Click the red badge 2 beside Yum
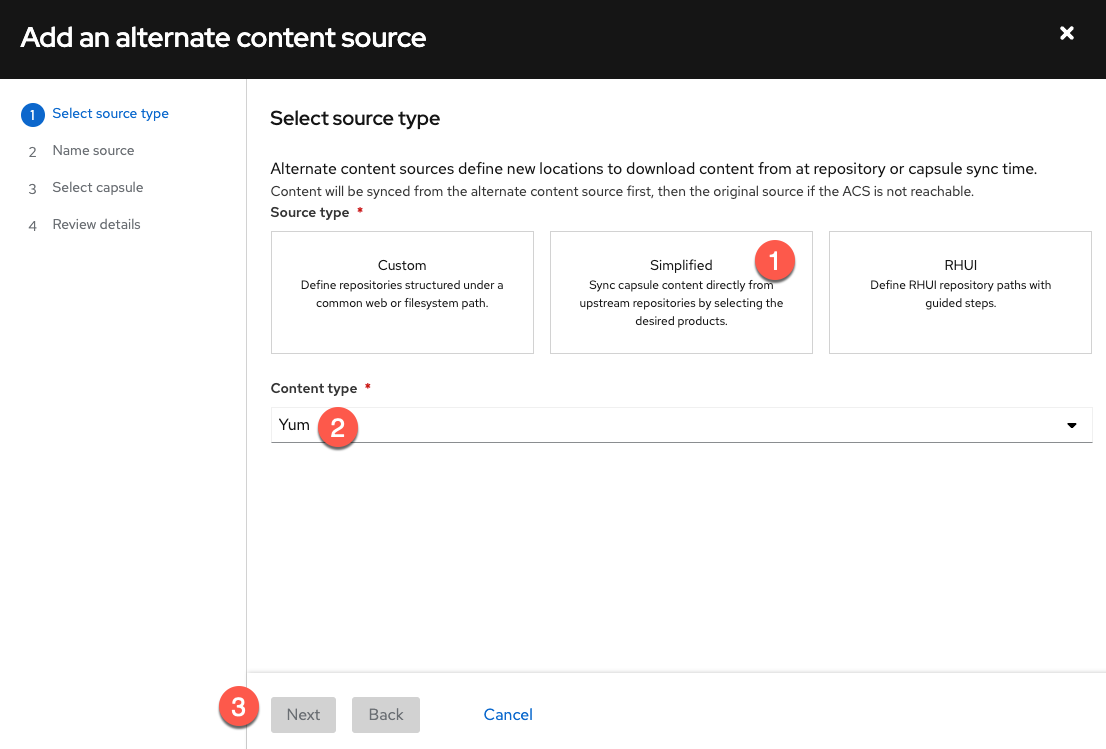This screenshot has height=749, width=1106. pos(337,428)
